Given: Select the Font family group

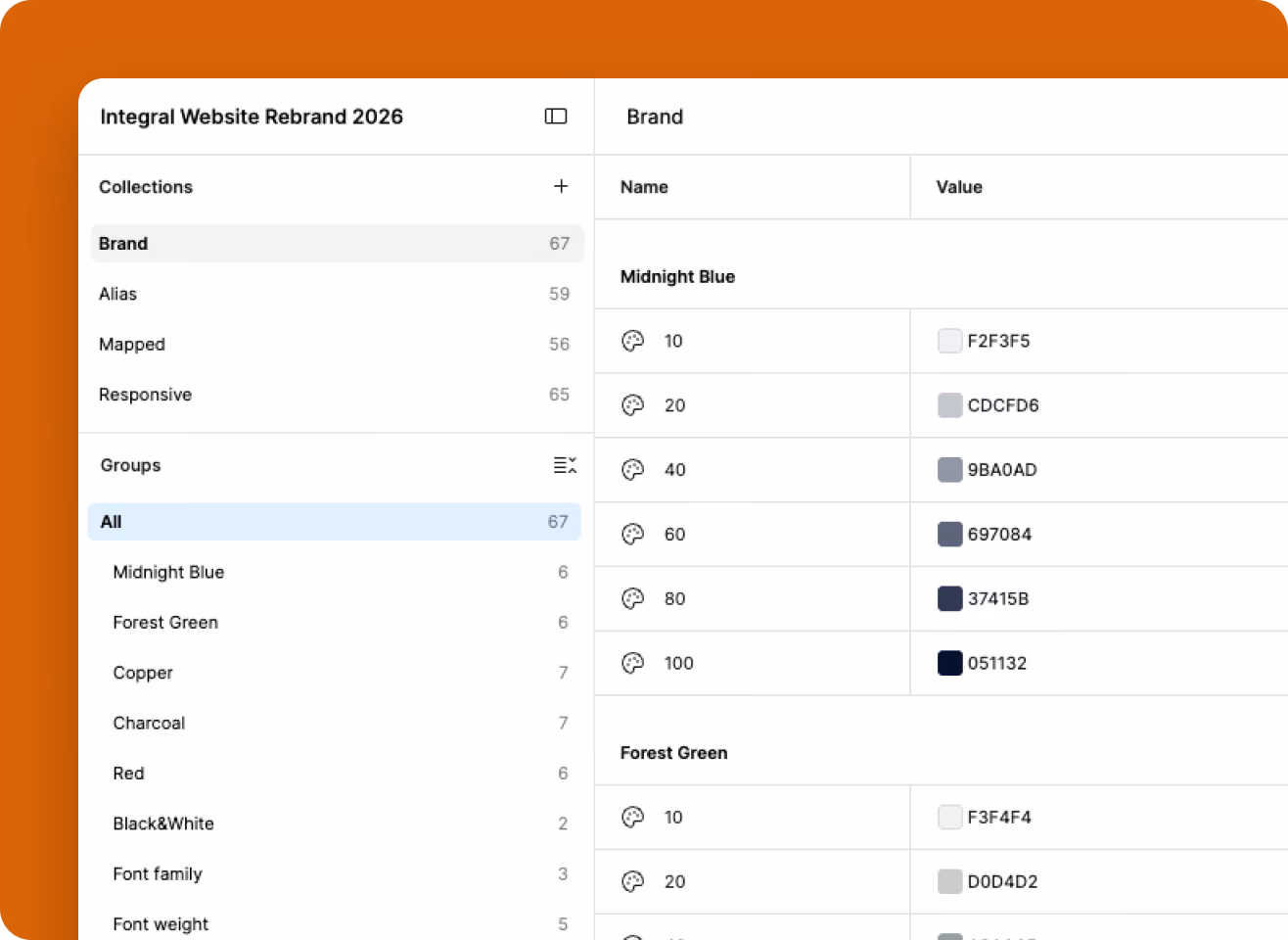Looking at the screenshot, I should tap(335, 873).
